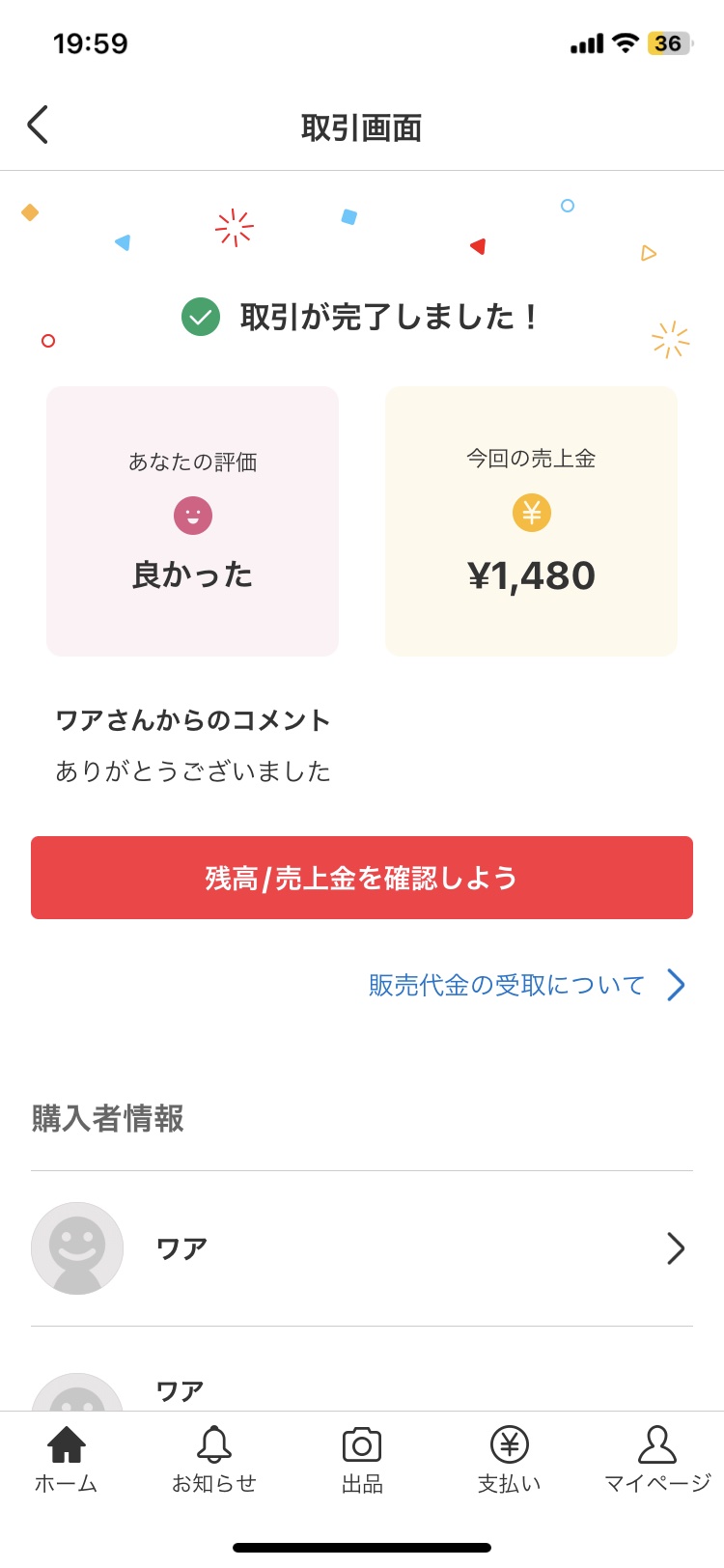Image resolution: width=724 pixels, height=1568 pixels.
Task: Tap the back arrow icon
Action: coord(37,126)
